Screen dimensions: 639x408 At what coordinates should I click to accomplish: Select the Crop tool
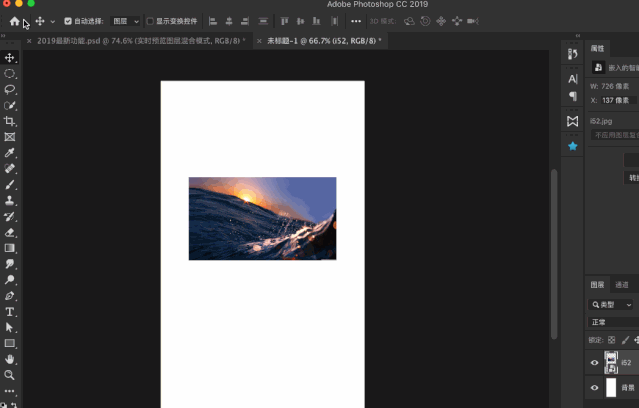pyautogui.click(x=9, y=121)
